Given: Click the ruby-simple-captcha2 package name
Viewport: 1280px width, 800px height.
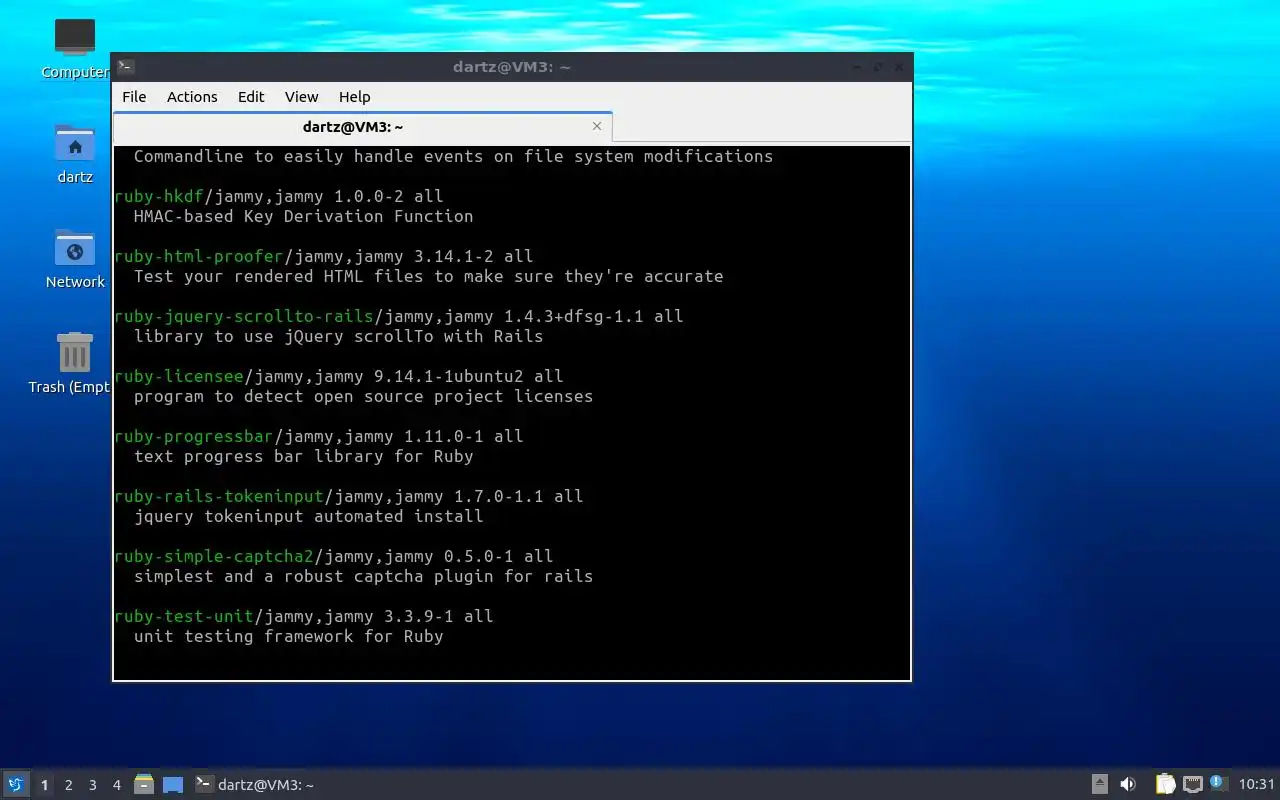Looking at the screenshot, I should (x=214, y=556).
